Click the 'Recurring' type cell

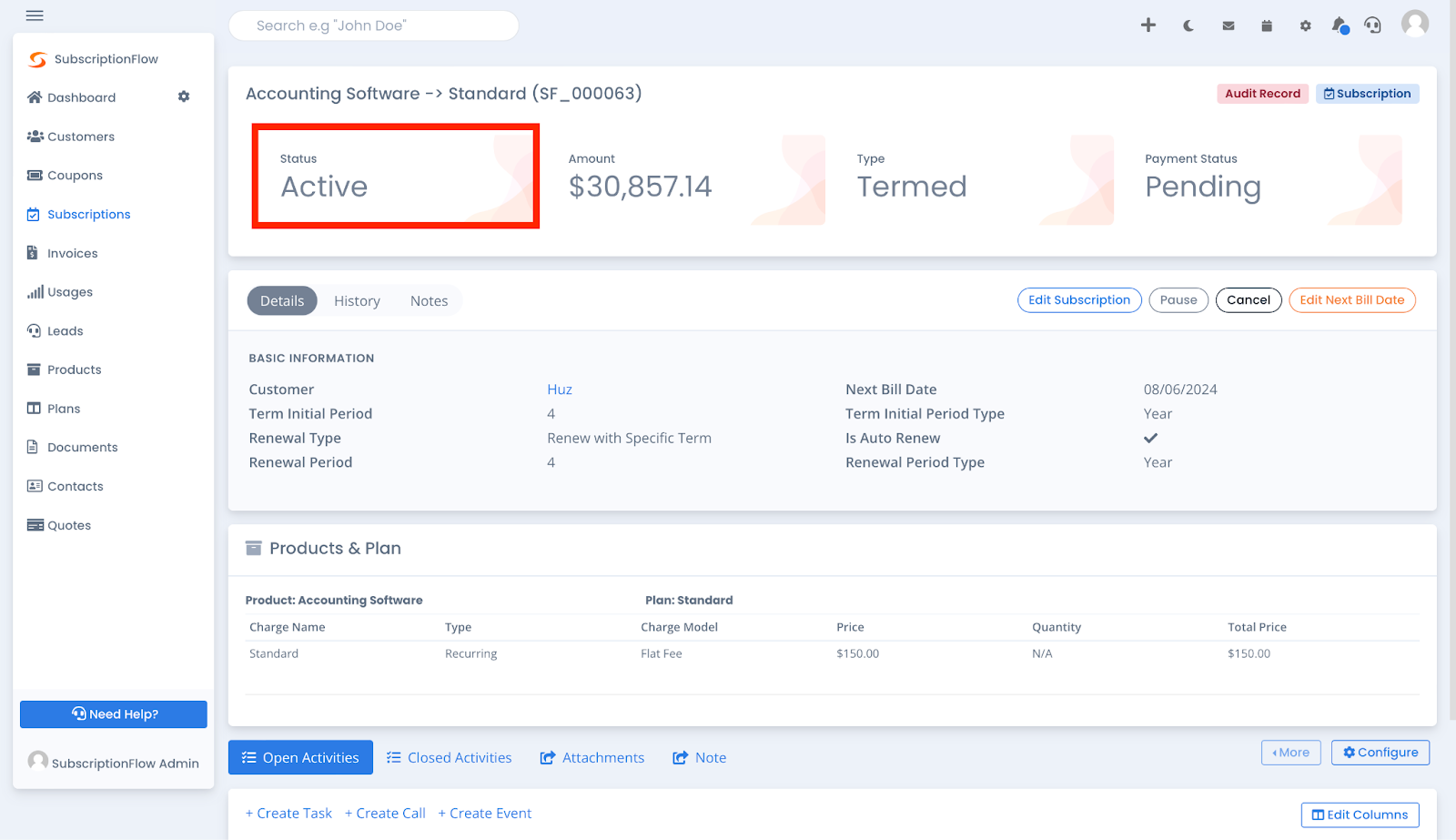[471, 653]
